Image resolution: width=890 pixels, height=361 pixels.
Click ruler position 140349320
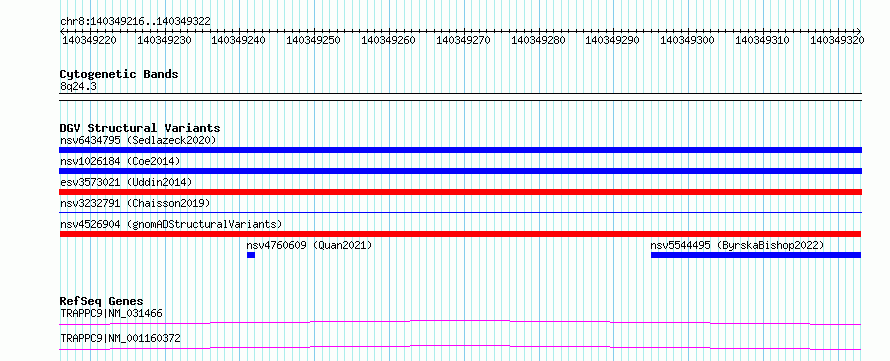(x=838, y=40)
